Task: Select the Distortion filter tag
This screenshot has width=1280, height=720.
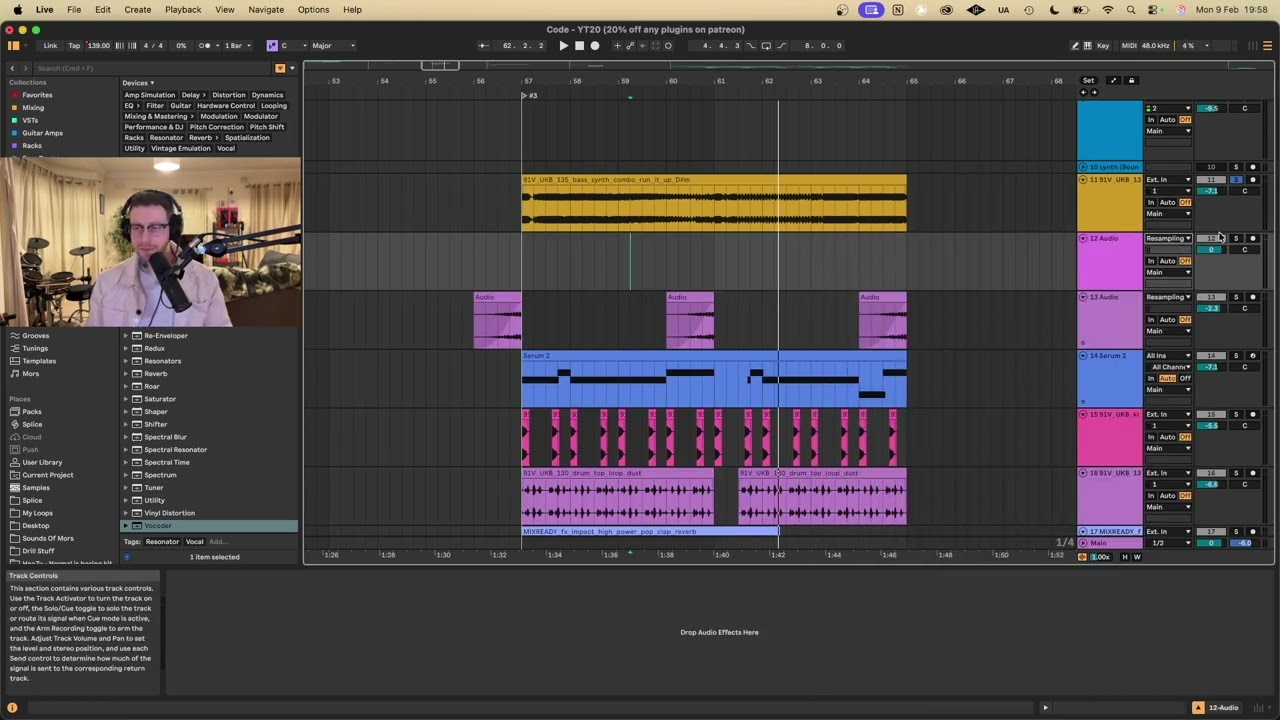Action: pos(229,95)
